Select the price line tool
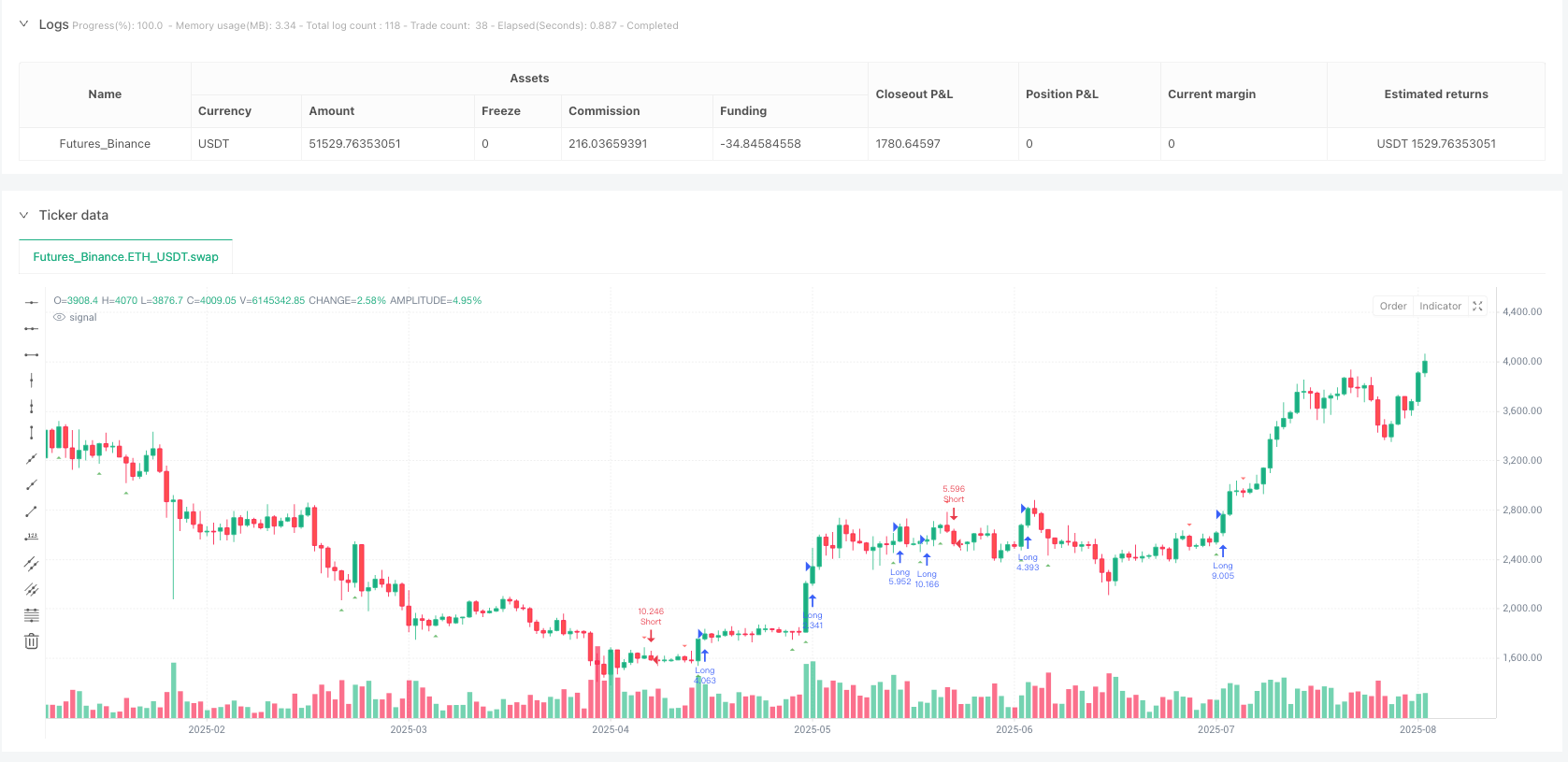 pyautogui.click(x=31, y=537)
